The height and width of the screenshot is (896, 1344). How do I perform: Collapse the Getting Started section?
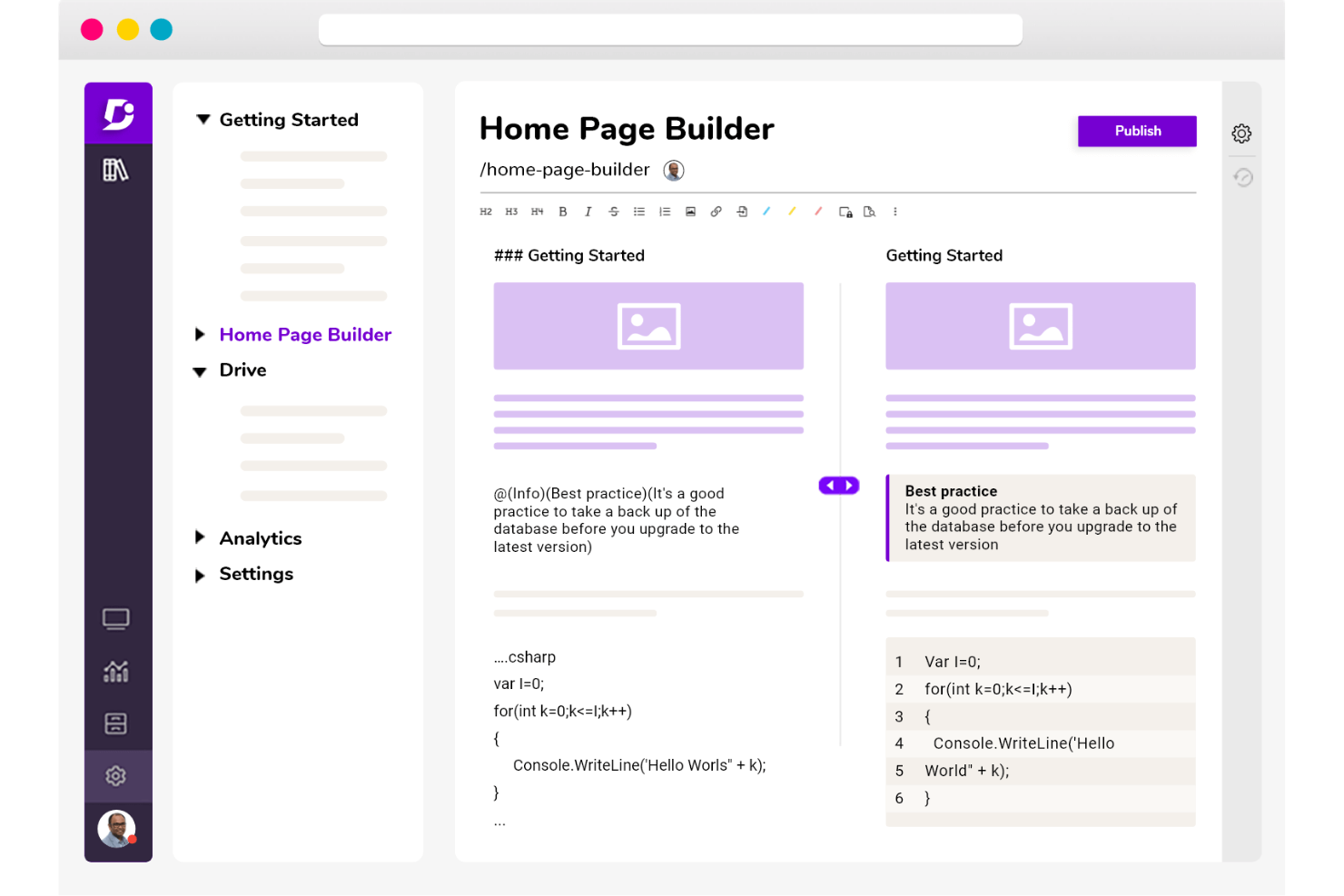(203, 119)
